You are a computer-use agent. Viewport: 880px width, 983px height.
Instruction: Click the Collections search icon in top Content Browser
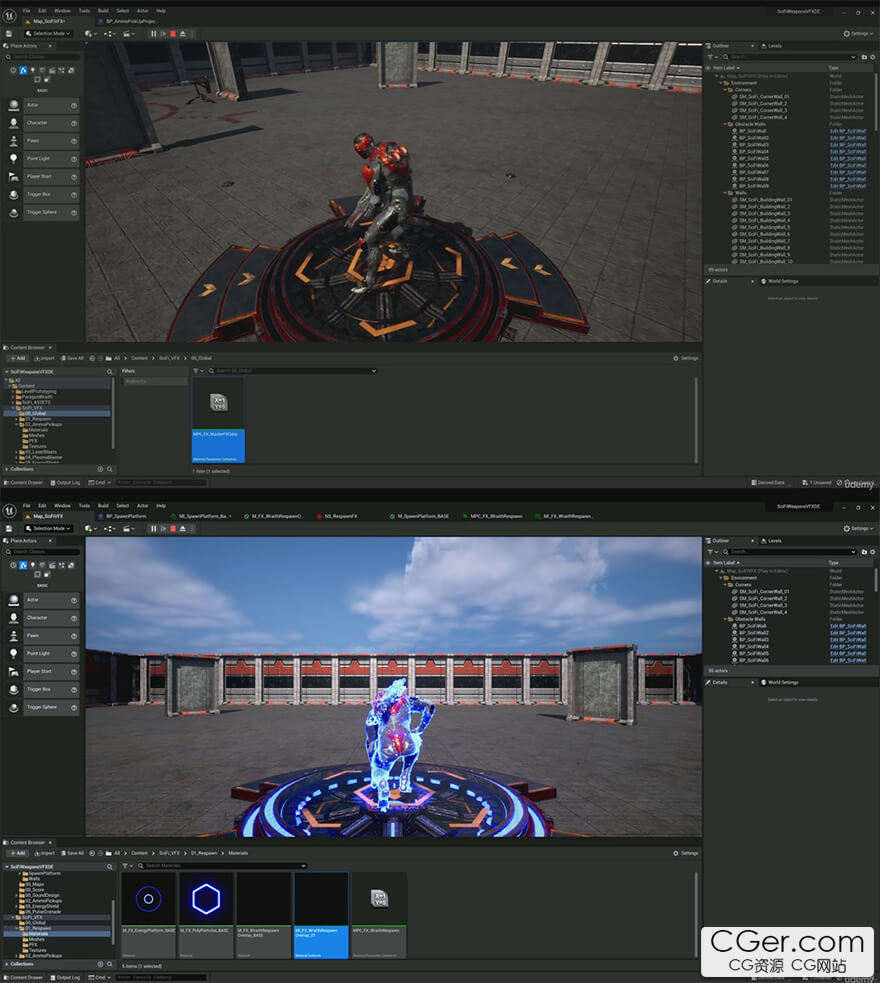pos(110,469)
